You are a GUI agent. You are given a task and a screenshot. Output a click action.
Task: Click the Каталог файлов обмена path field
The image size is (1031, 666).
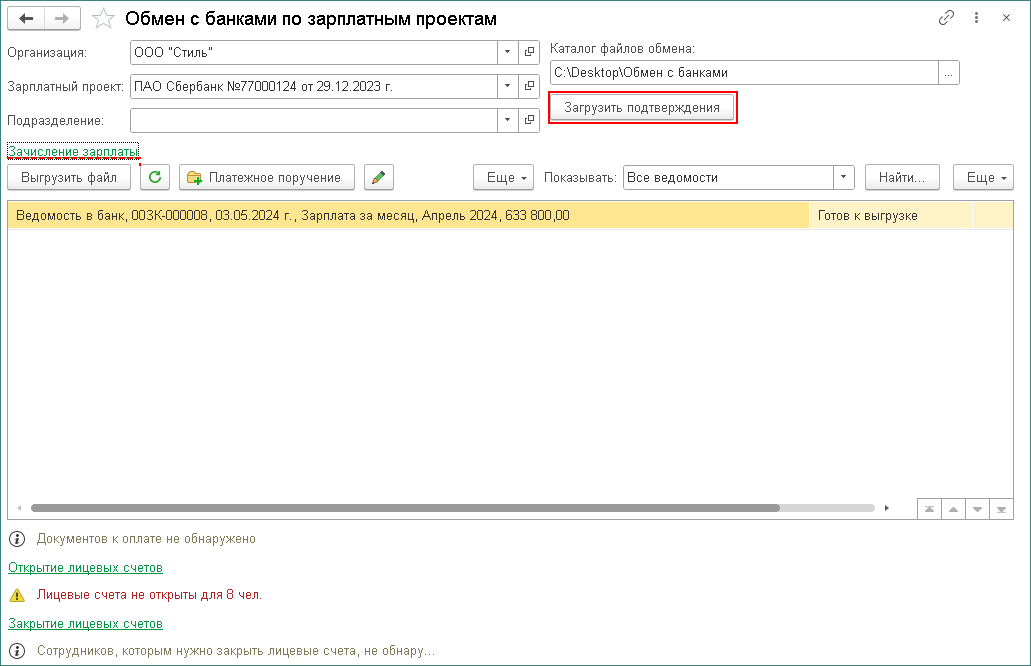[744, 72]
